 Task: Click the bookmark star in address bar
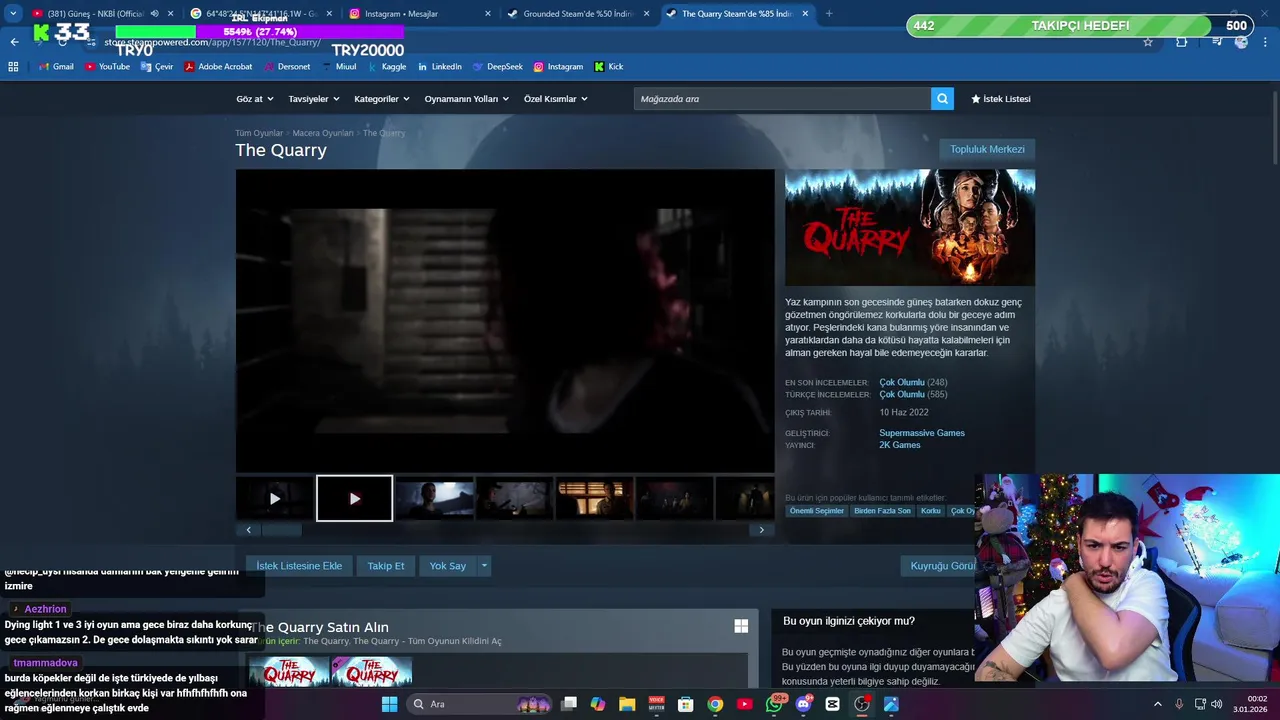pos(1148,42)
